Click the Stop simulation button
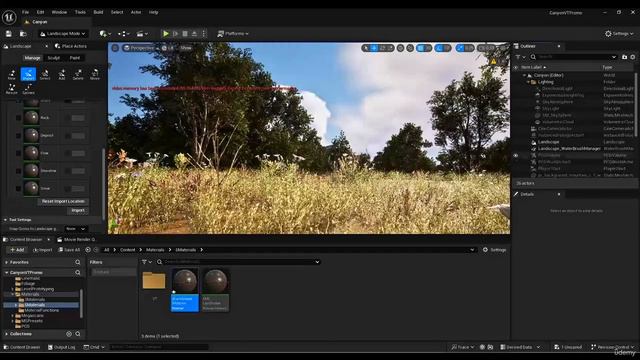The image size is (640, 360). pyautogui.click(x=185, y=33)
